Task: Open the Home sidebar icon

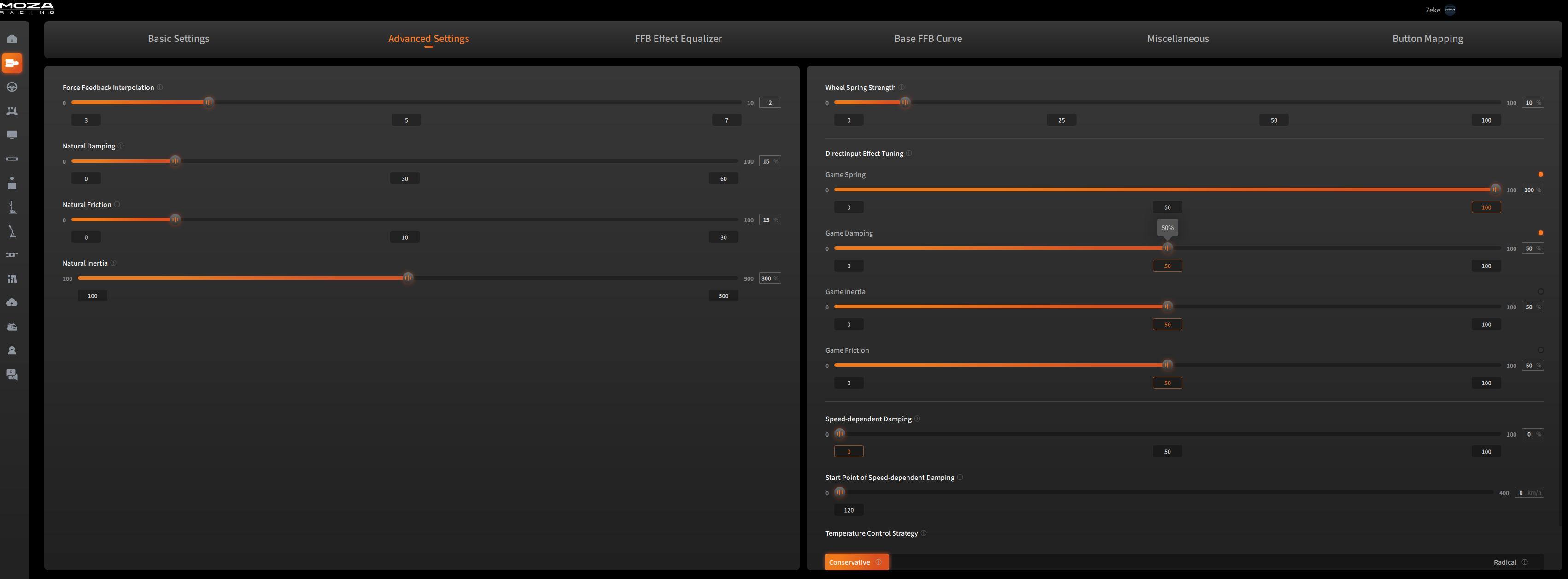Action: pyautogui.click(x=12, y=39)
